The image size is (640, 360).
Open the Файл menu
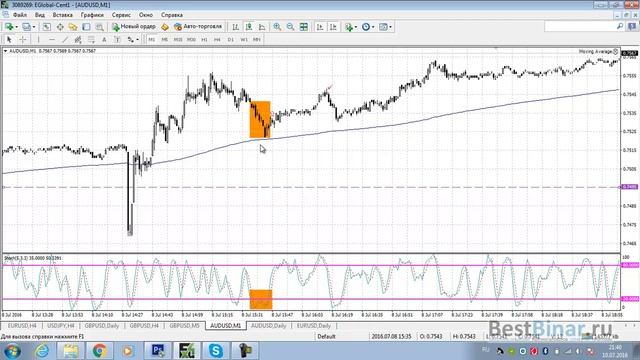point(20,15)
